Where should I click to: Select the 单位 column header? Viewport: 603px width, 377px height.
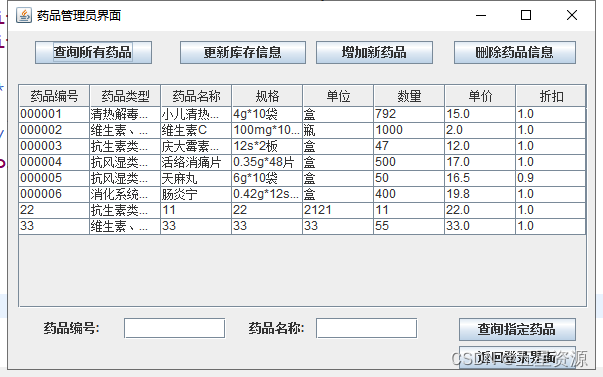click(338, 96)
